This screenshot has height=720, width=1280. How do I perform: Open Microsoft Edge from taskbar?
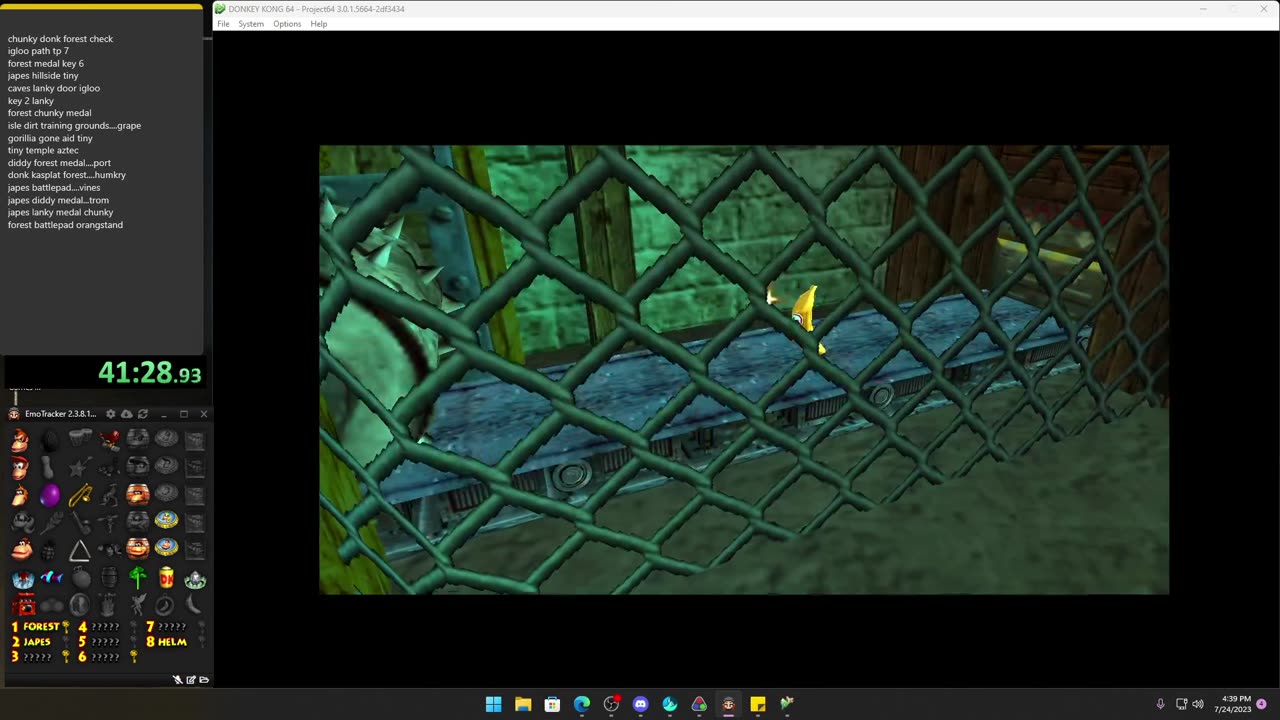[581, 704]
